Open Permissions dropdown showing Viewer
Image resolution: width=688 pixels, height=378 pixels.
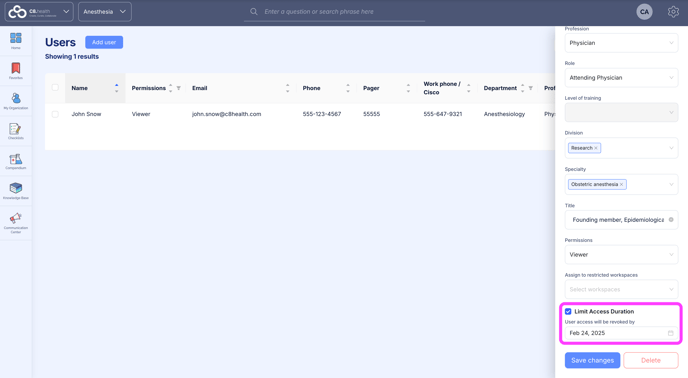click(621, 255)
